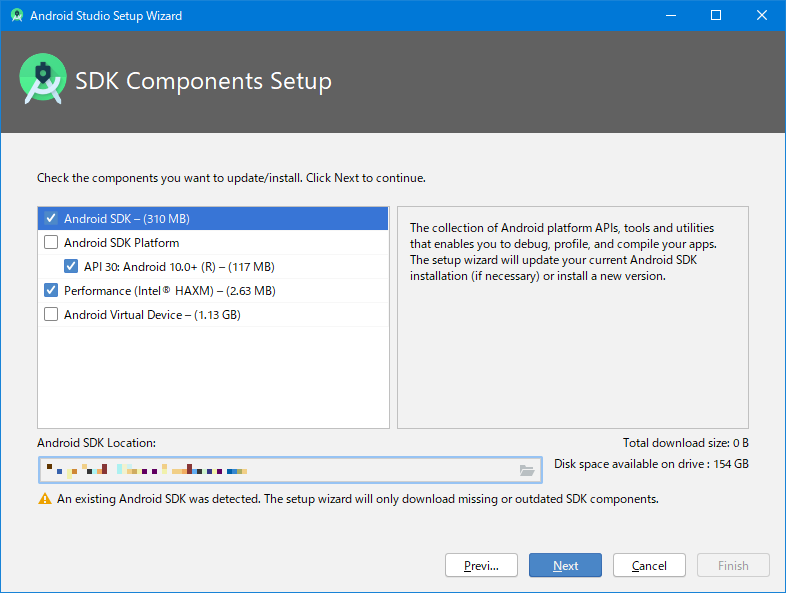Close the Setup Wizard window

[761, 16]
